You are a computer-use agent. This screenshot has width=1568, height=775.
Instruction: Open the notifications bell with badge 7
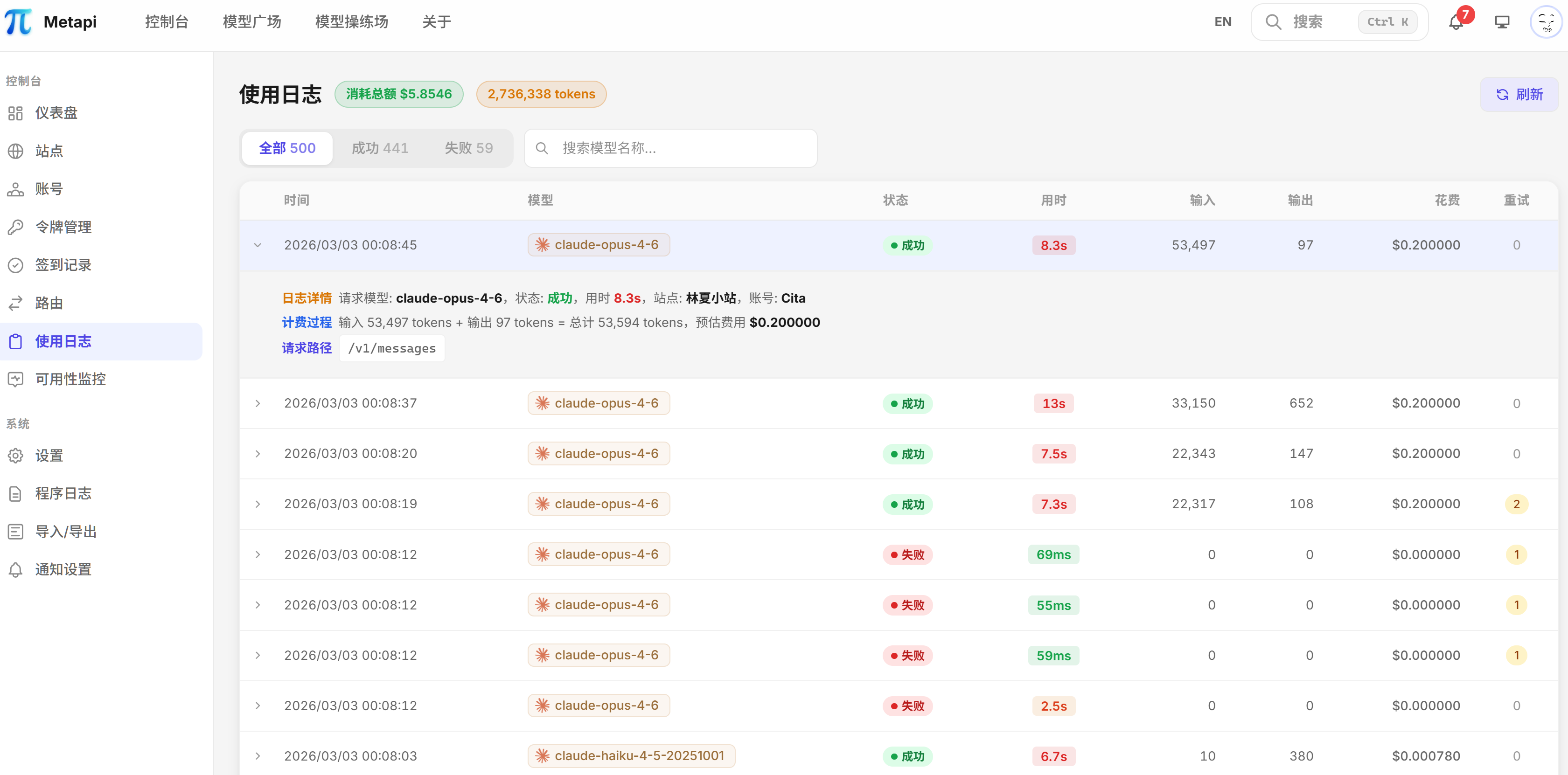click(1456, 21)
